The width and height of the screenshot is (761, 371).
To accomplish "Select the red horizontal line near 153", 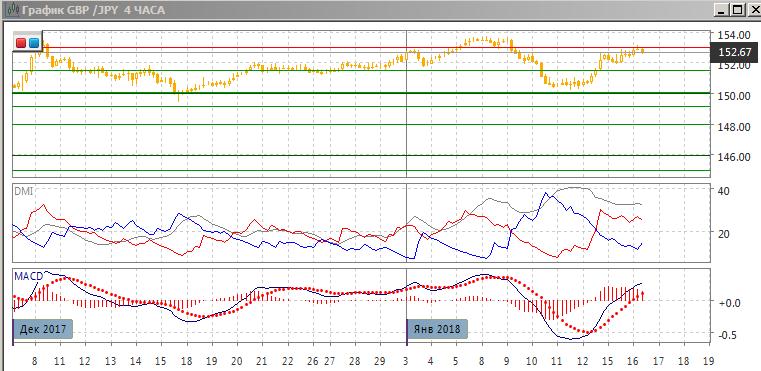I will 361,48.
